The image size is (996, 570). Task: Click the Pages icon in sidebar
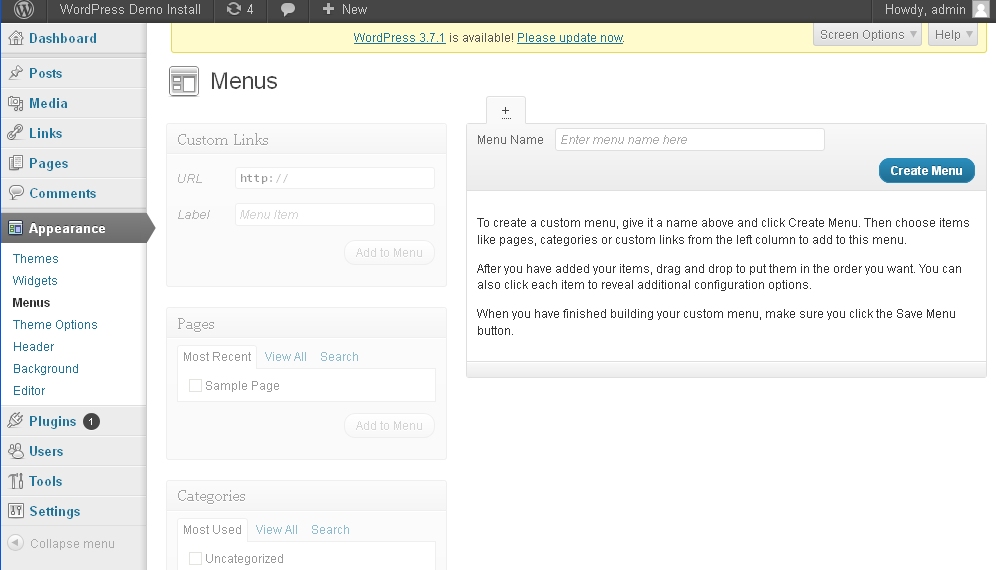coord(16,163)
